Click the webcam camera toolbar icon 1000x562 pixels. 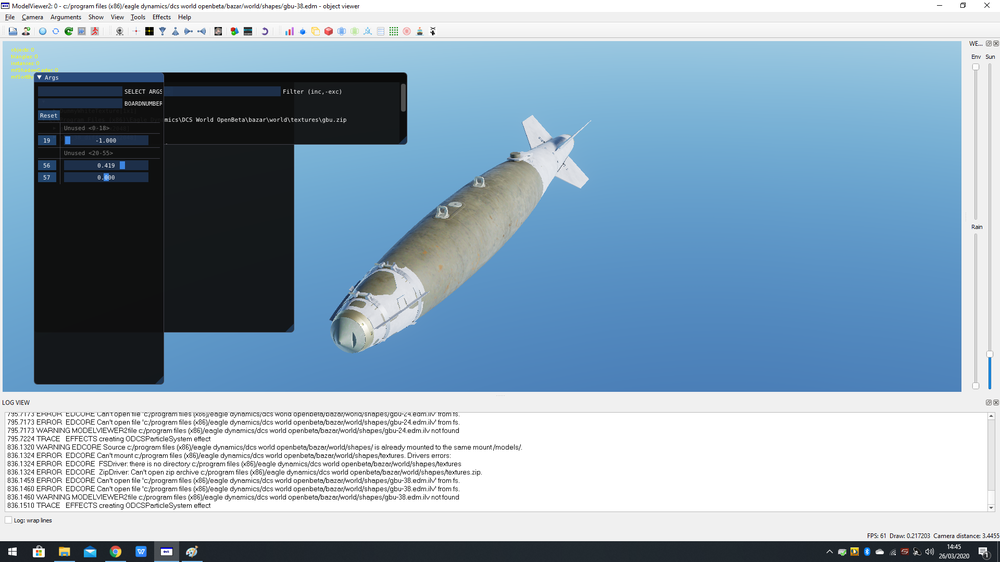pos(119,31)
